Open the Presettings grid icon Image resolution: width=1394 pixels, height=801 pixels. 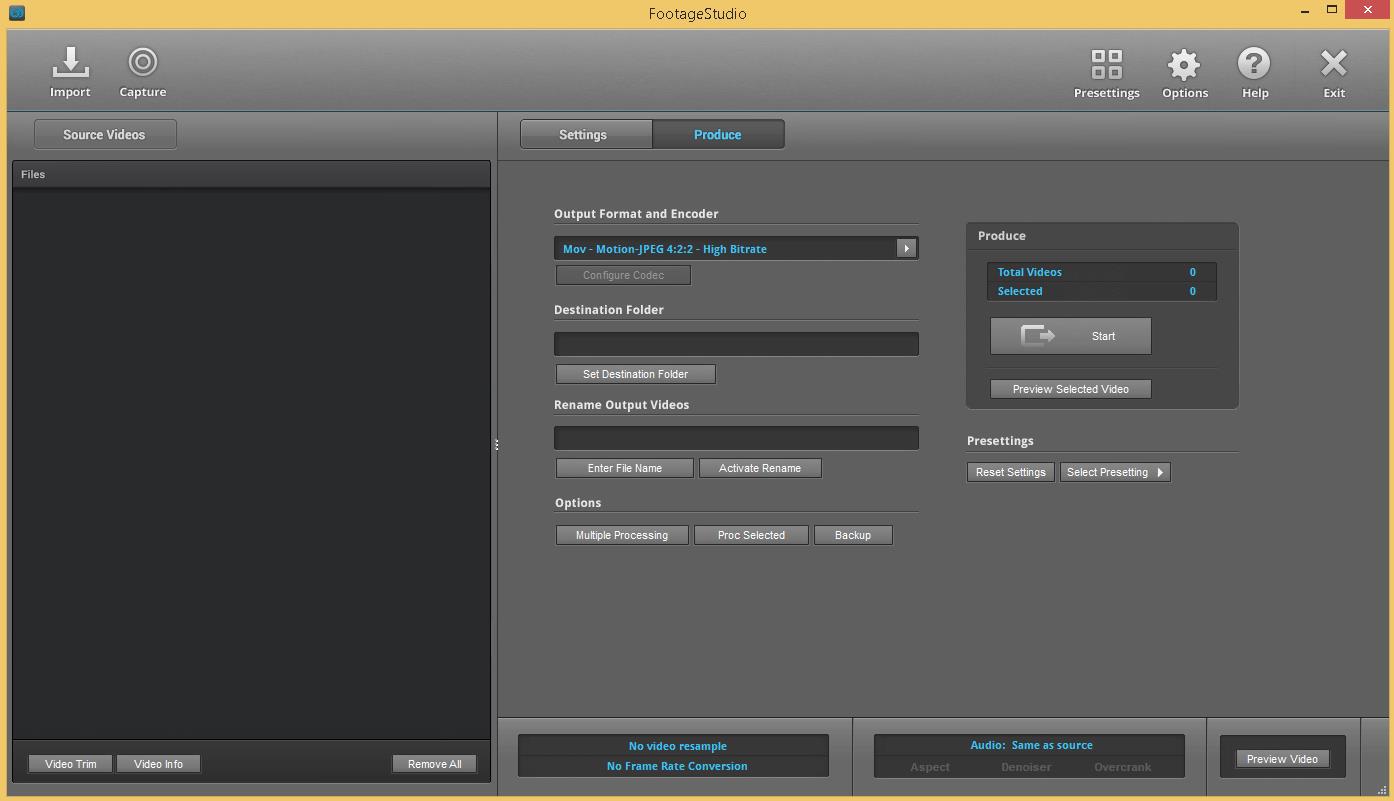[x=1106, y=73]
